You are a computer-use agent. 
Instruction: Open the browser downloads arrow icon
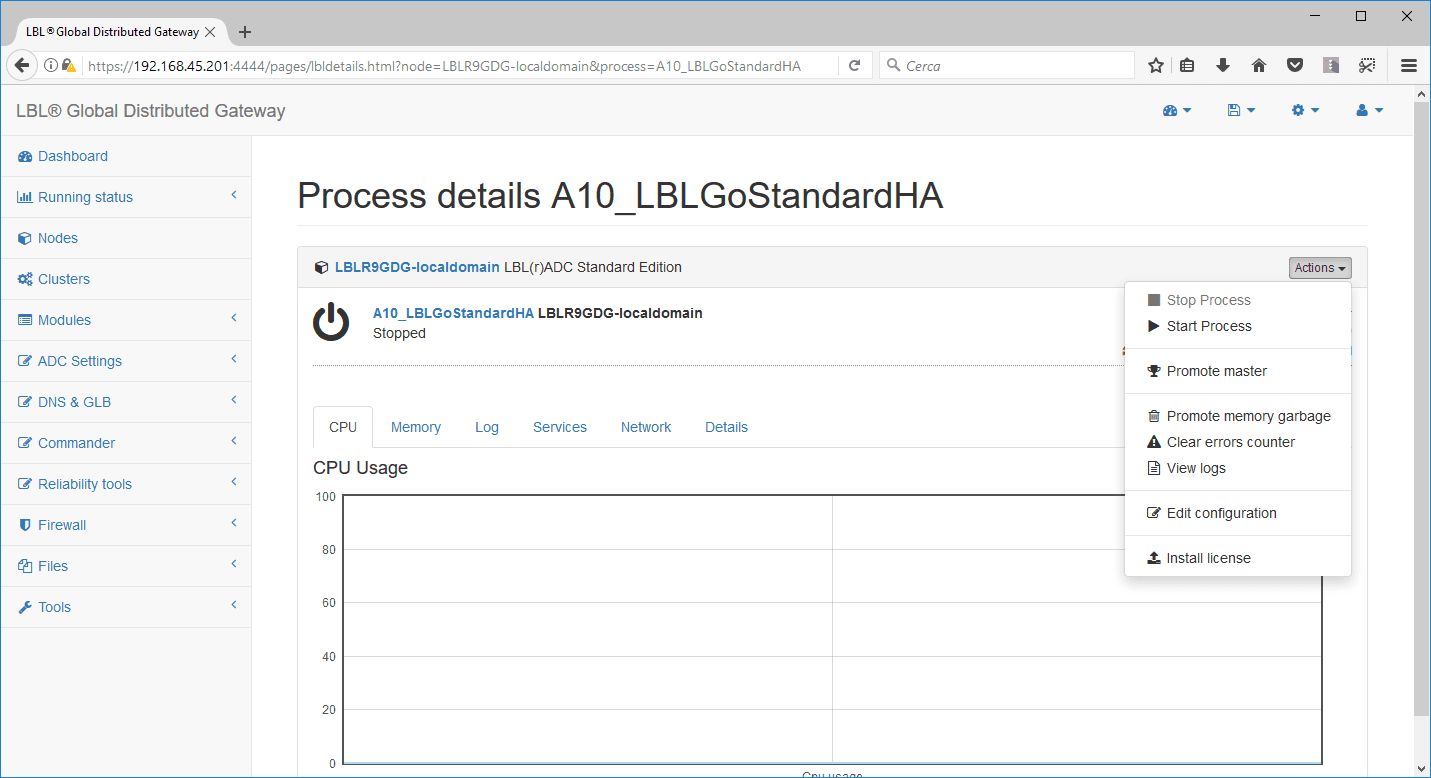(x=1222, y=66)
